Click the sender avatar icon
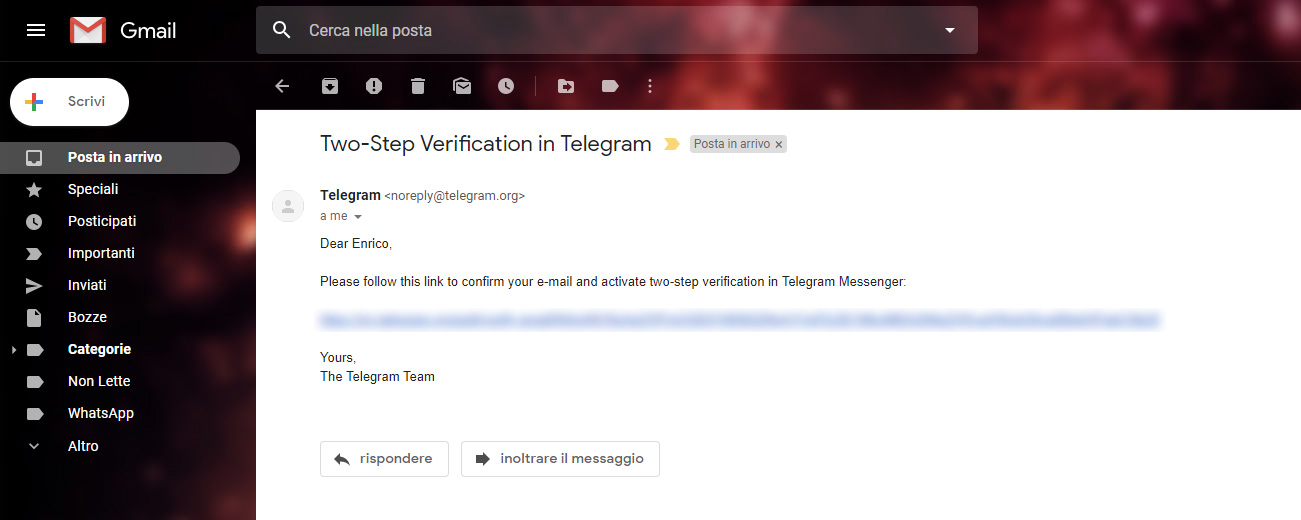 pyautogui.click(x=288, y=206)
